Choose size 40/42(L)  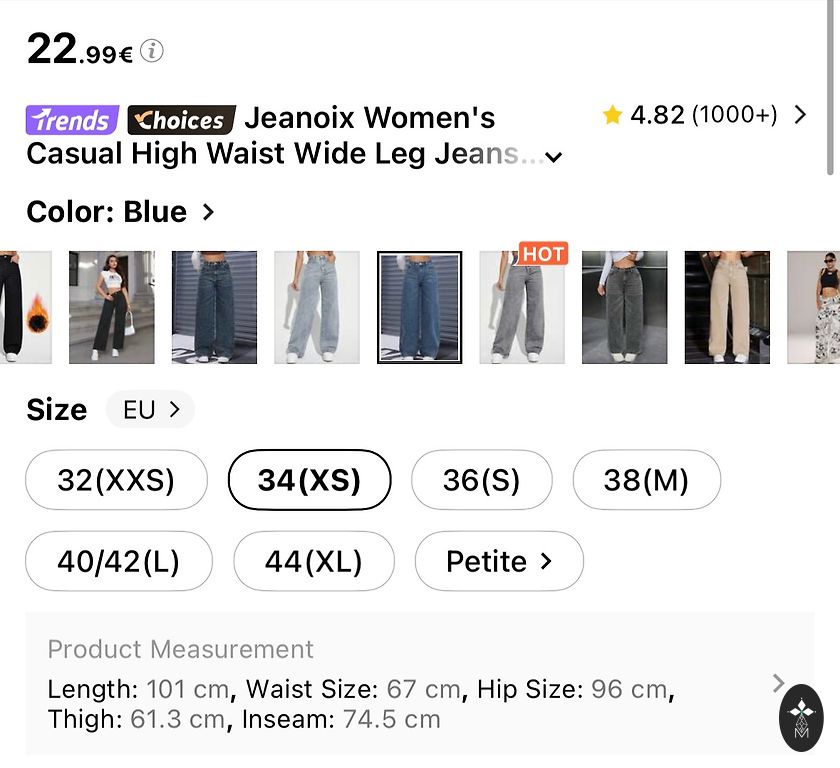118,561
